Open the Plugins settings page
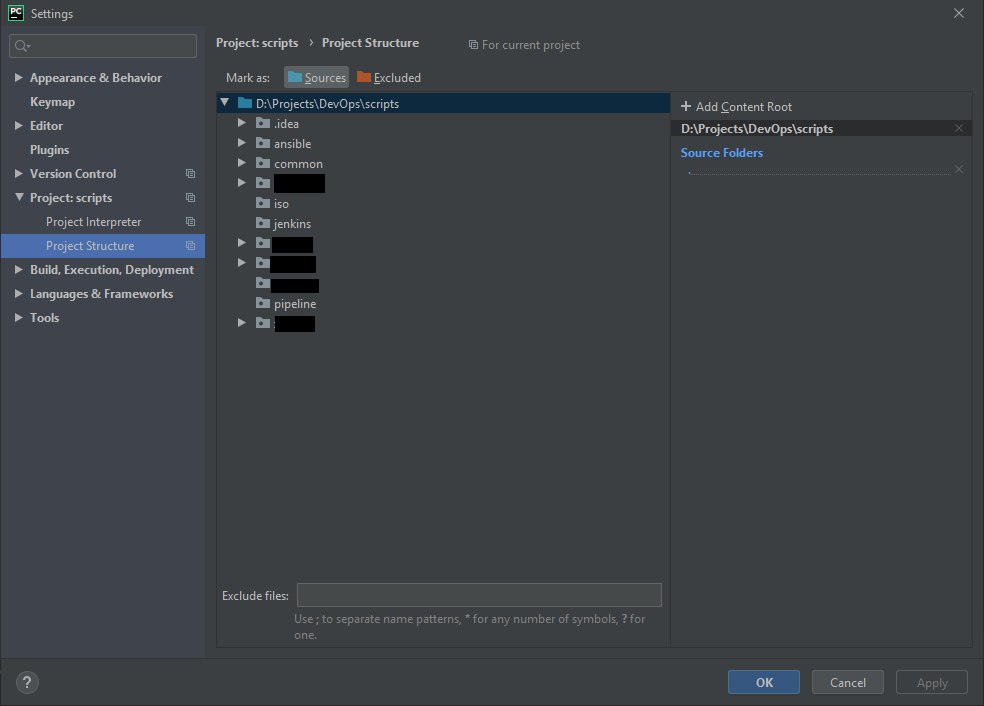 (x=50, y=149)
